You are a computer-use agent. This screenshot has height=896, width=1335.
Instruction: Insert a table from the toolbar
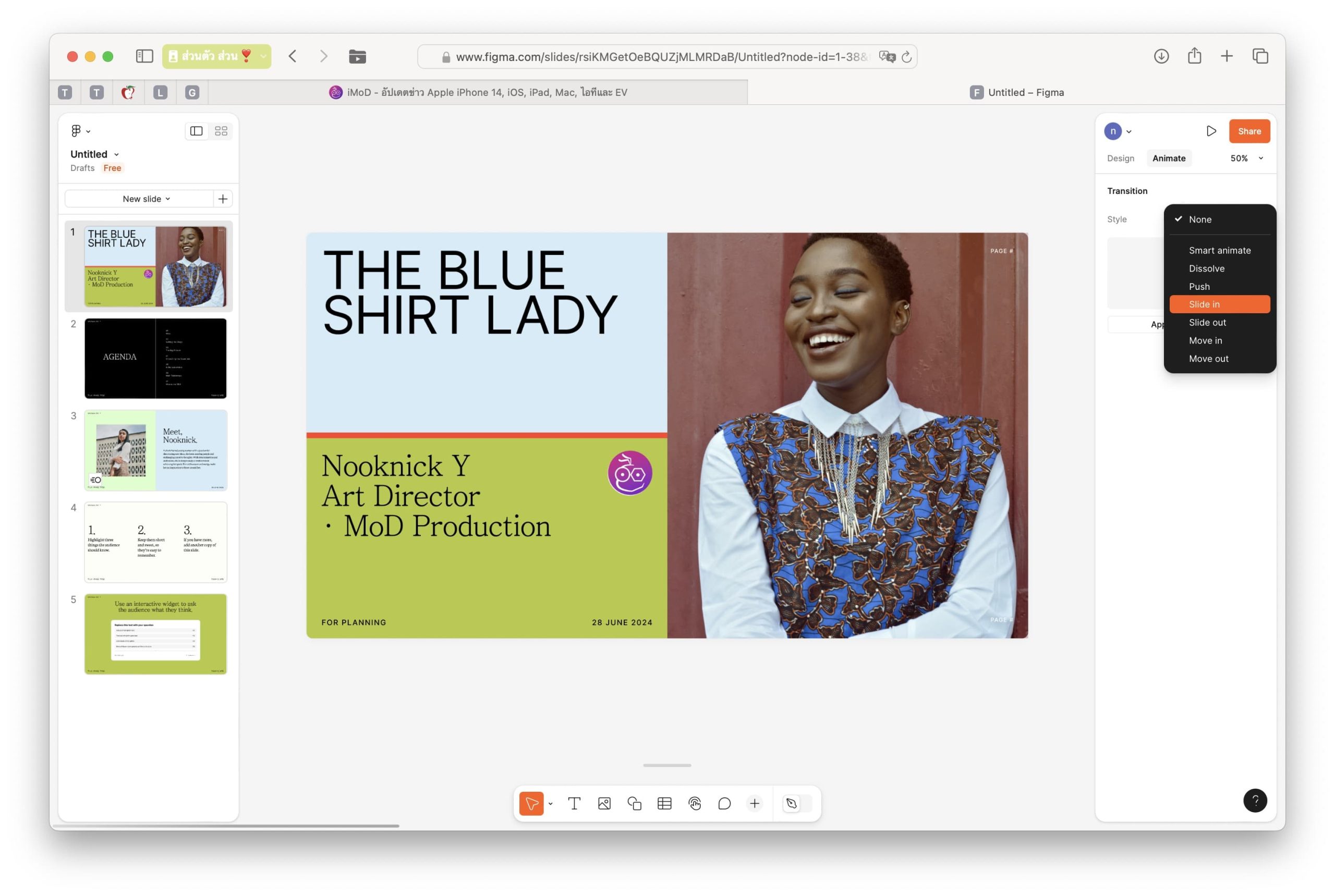point(664,803)
